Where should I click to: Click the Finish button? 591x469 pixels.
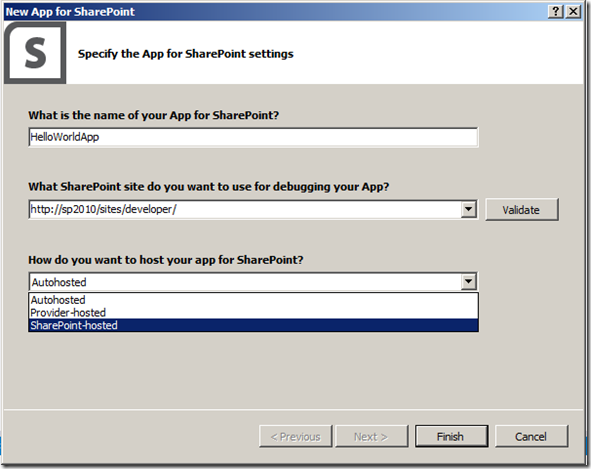451,437
